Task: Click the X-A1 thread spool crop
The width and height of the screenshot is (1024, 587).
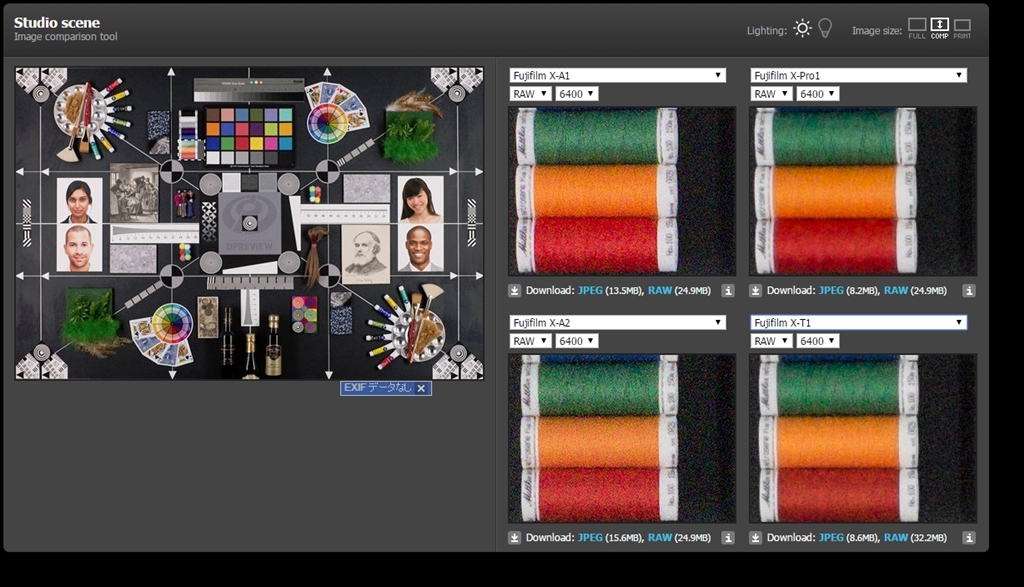Action: click(x=622, y=191)
